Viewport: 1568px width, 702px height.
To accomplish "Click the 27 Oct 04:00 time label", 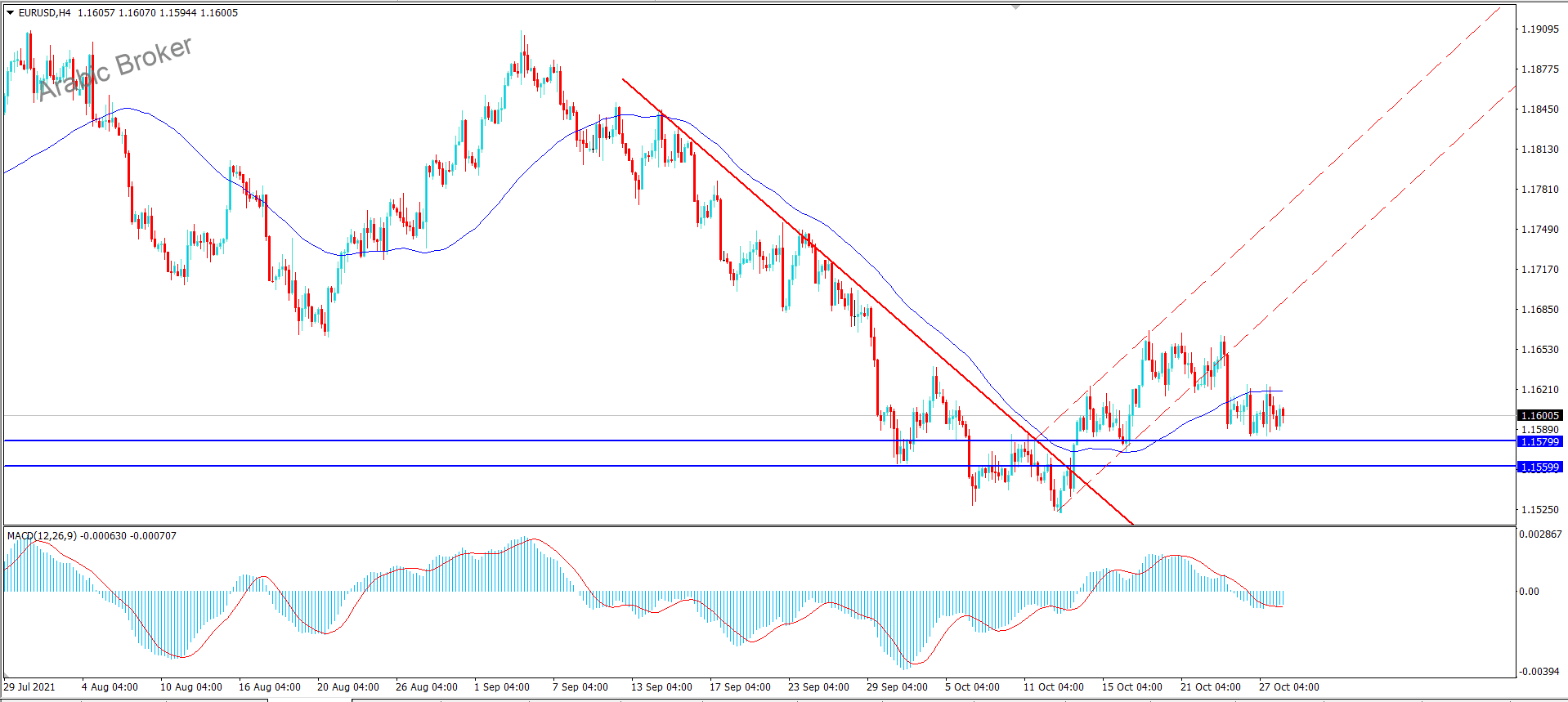I will (x=1288, y=687).
